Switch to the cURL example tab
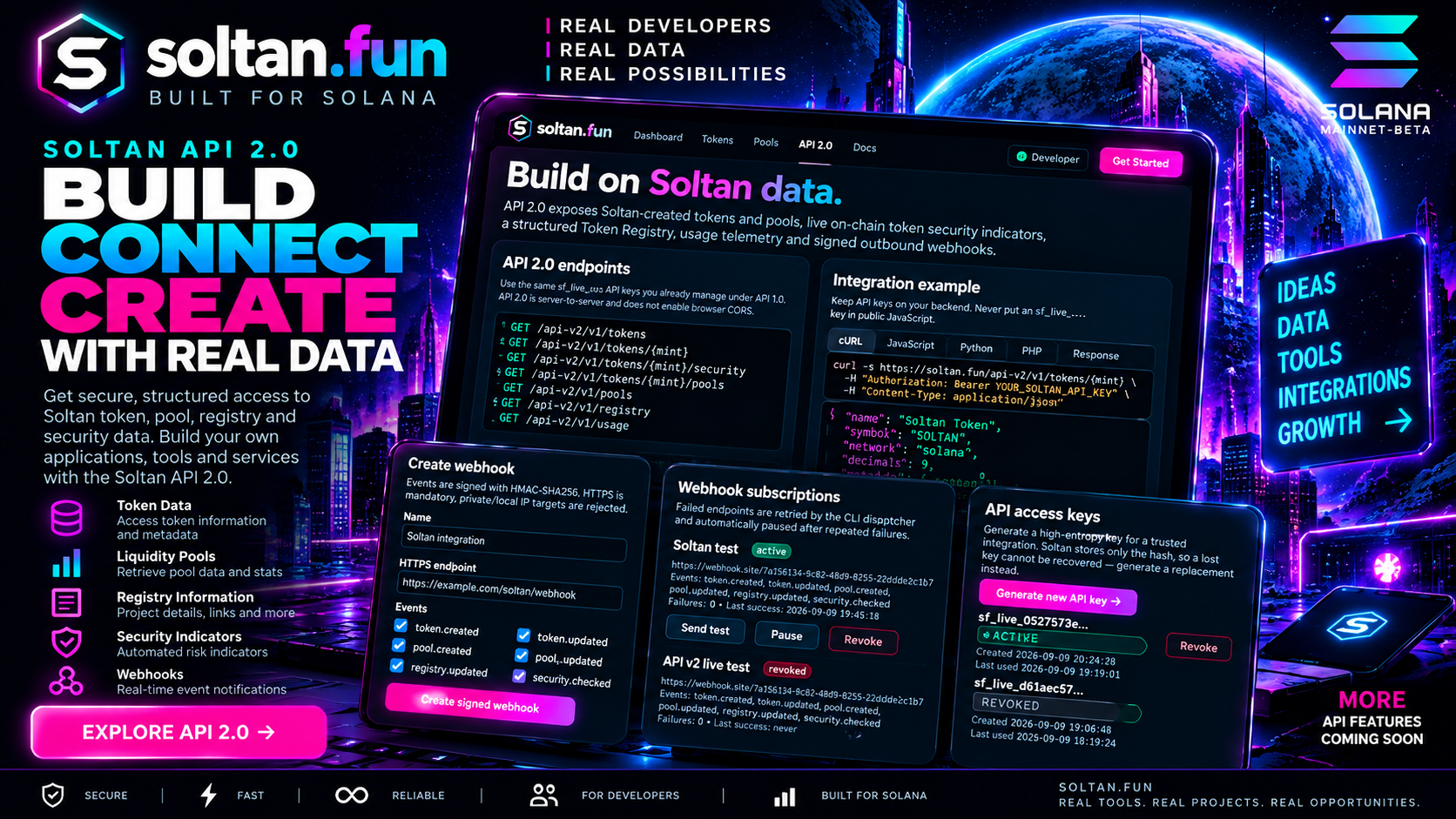1456x819 pixels. pyautogui.click(x=850, y=341)
